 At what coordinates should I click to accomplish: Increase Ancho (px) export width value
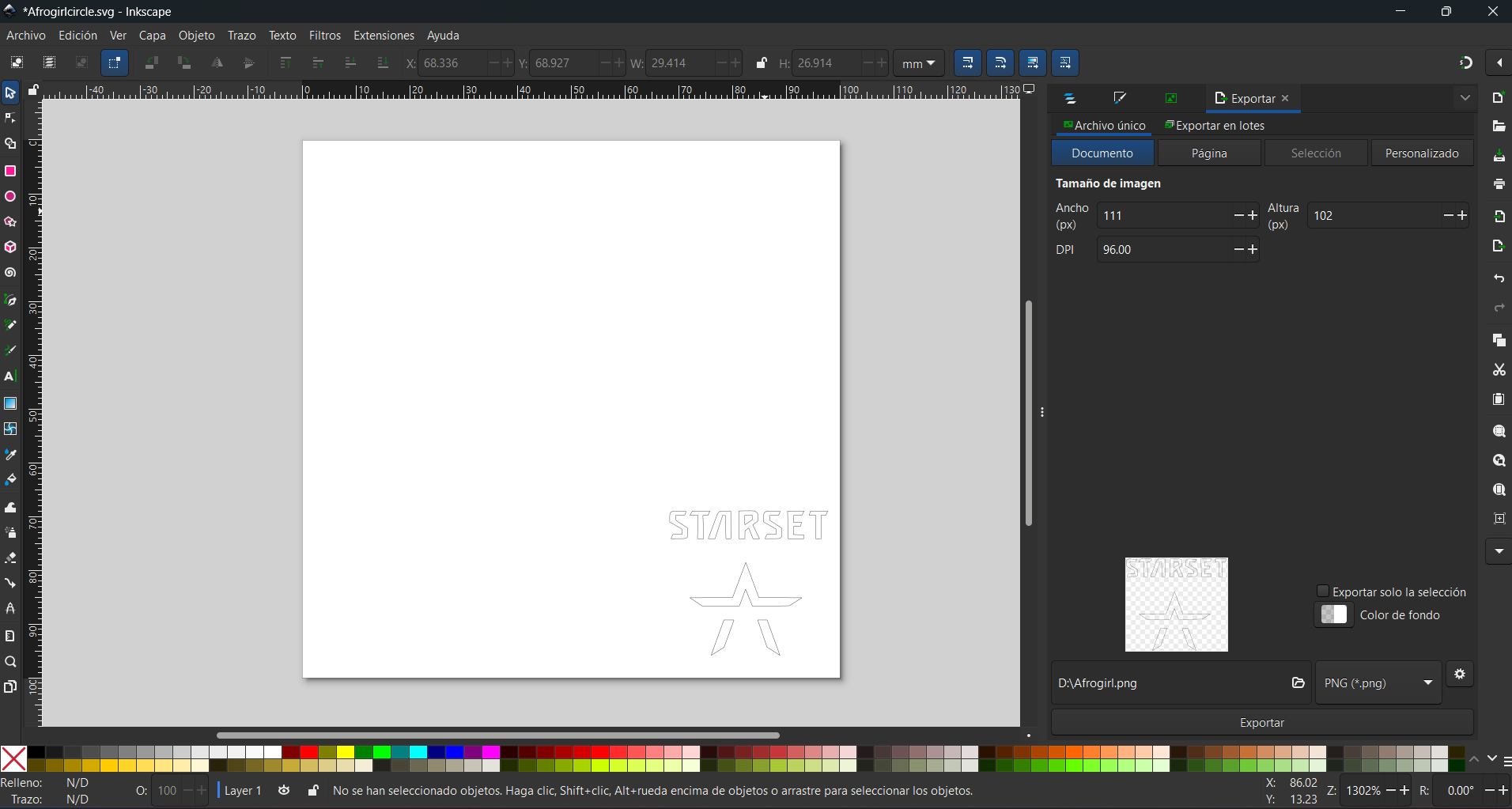coord(1253,215)
